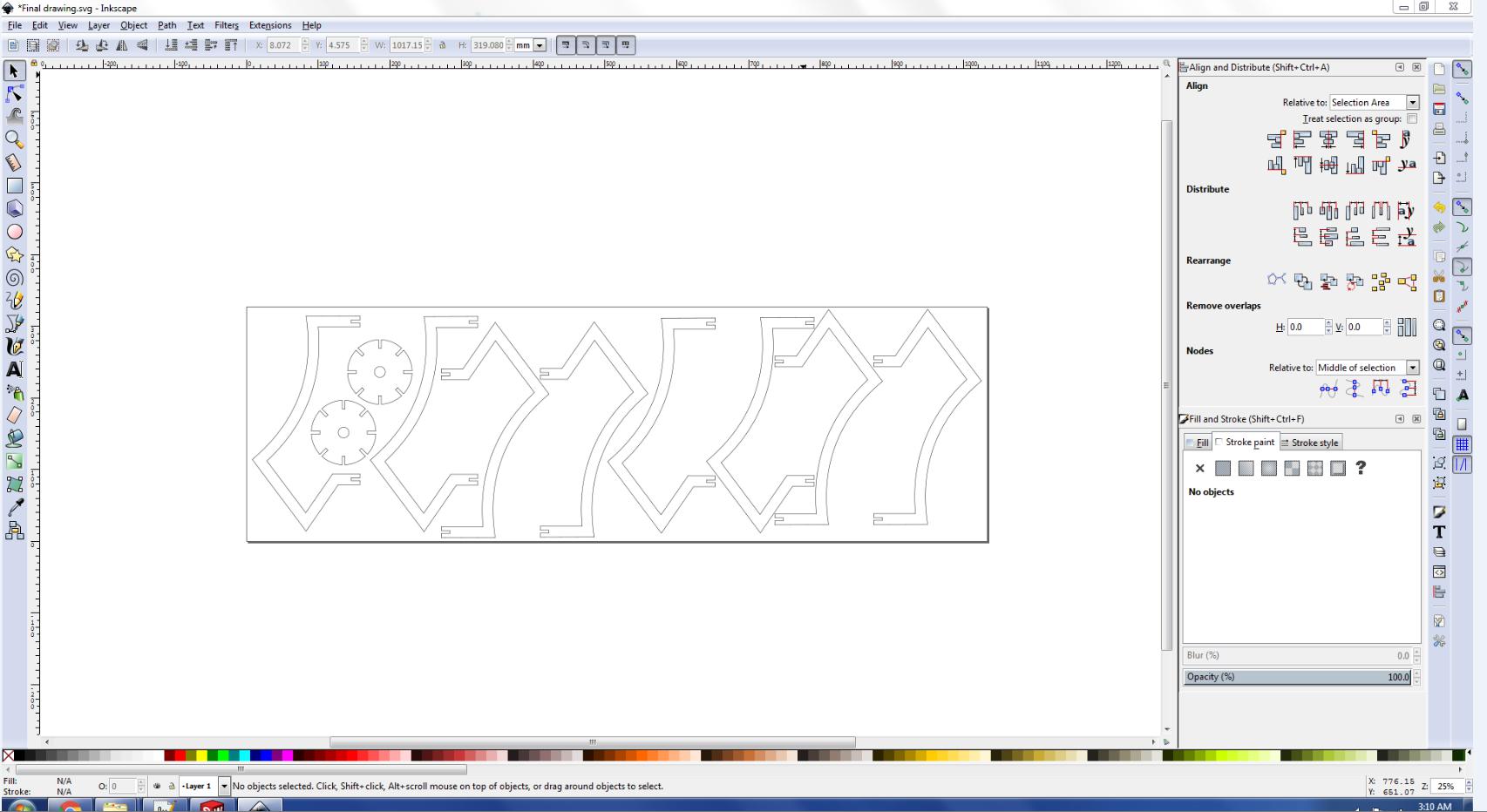The width and height of the screenshot is (1487, 812).
Task: Select the Eraser tool
Action: [x=14, y=416]
